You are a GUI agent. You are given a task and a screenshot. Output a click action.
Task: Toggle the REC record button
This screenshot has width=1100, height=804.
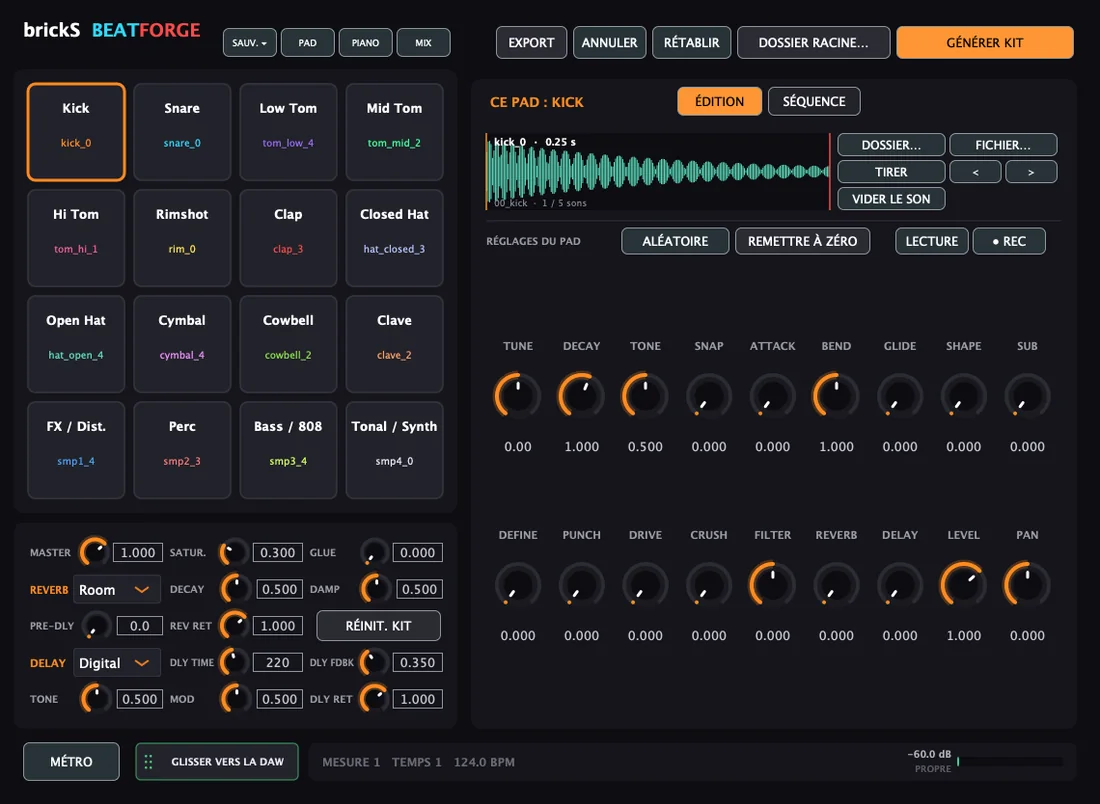1009,241
